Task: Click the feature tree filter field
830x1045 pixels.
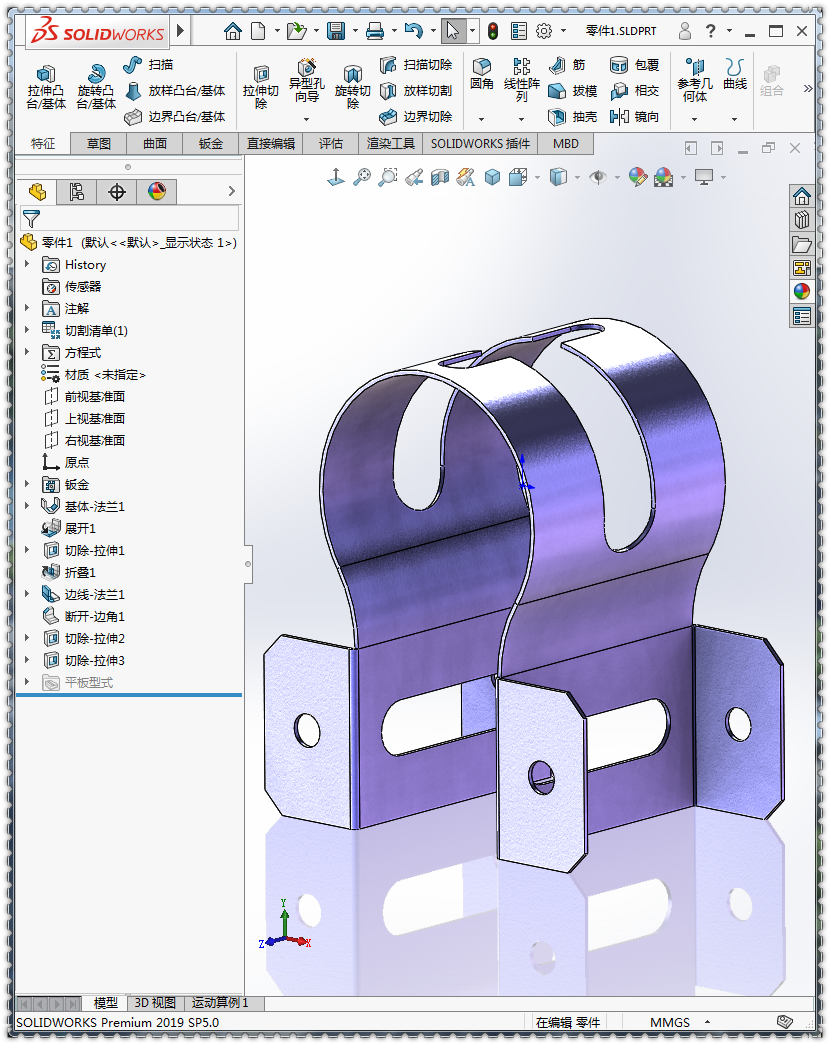Action: tap(129, 218)
